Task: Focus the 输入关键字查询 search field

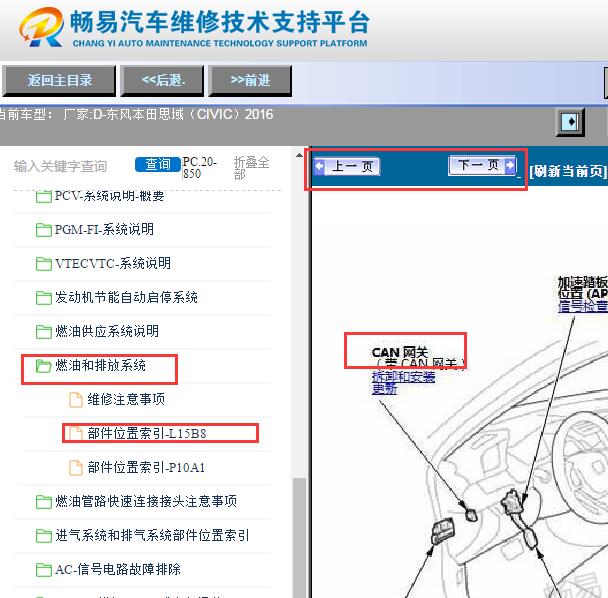Action: (60, 166)
